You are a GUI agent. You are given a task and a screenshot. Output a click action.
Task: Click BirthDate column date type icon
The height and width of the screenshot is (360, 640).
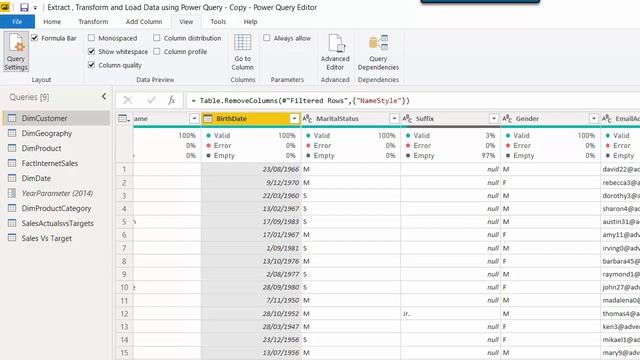click(x=208, y=119)
